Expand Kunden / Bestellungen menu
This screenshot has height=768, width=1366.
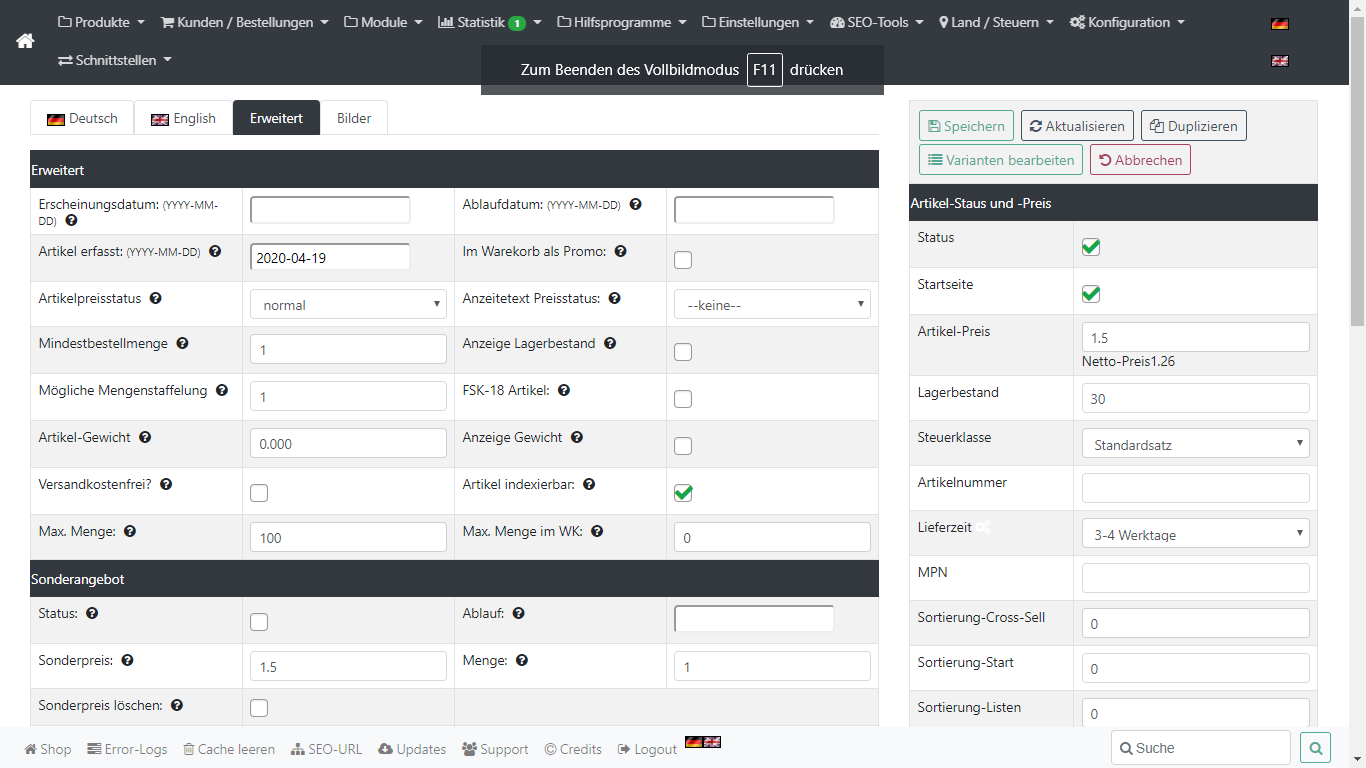(x=245, y=22)
